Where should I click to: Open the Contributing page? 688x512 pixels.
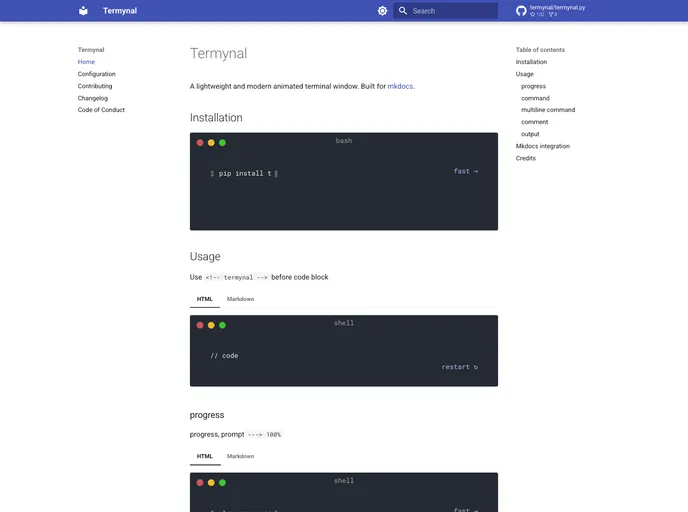[x=95, y=86]
